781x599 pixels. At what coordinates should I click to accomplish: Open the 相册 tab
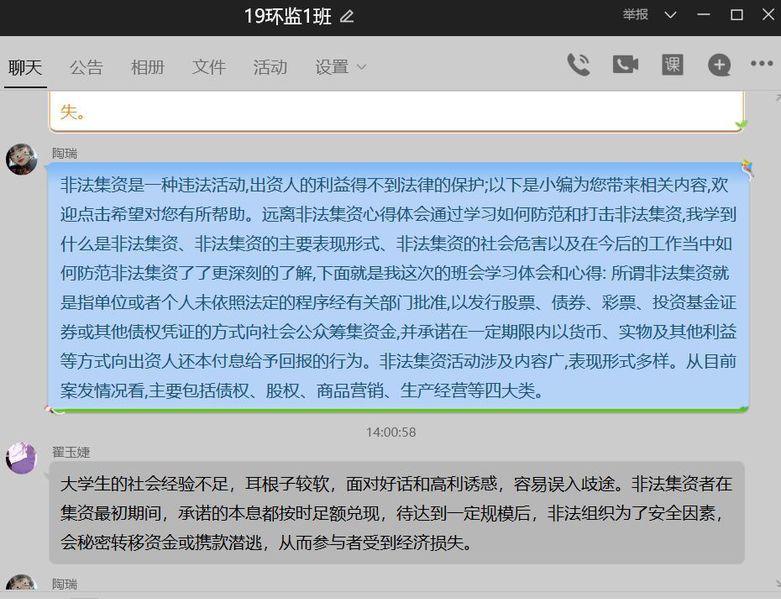coord(147,67)
